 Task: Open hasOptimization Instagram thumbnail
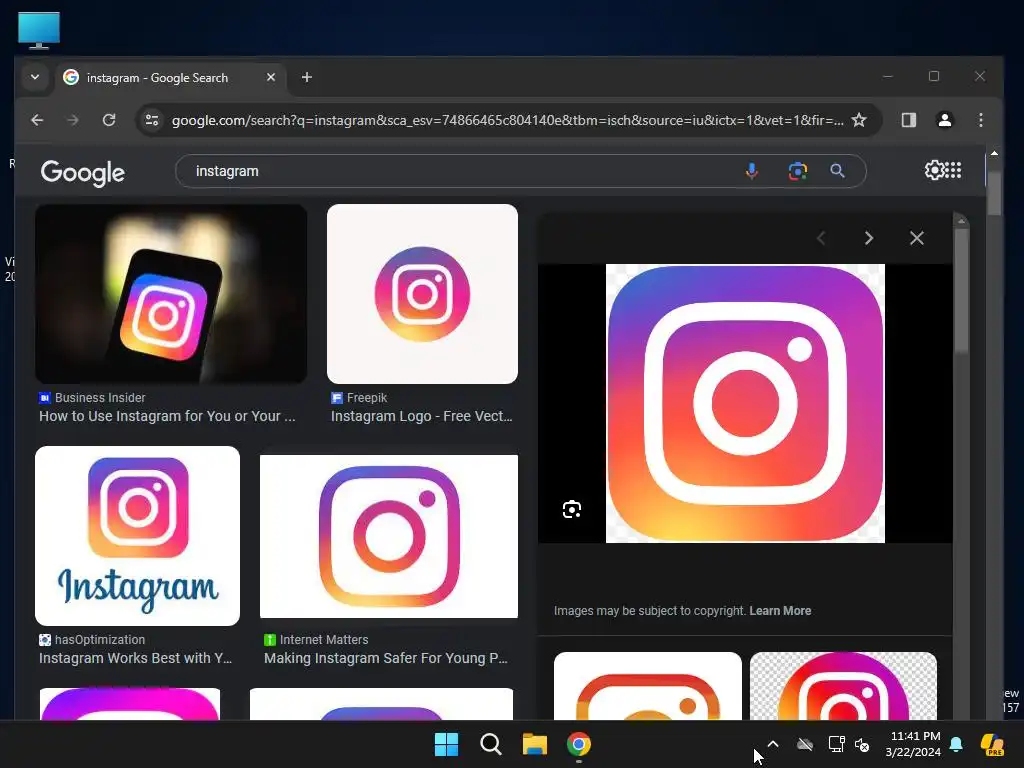pyautogui.click(x=137, y=536)
